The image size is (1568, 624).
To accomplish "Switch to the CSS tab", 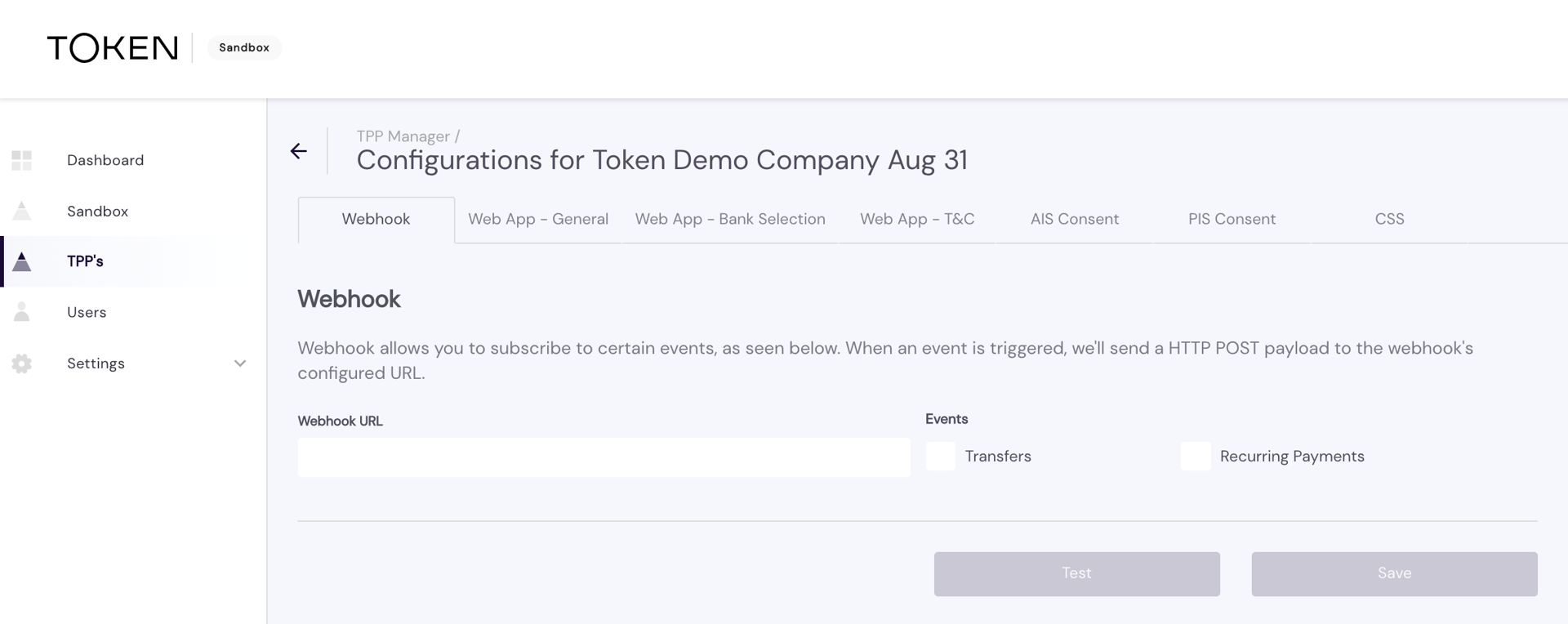I will coord(1389,219).
